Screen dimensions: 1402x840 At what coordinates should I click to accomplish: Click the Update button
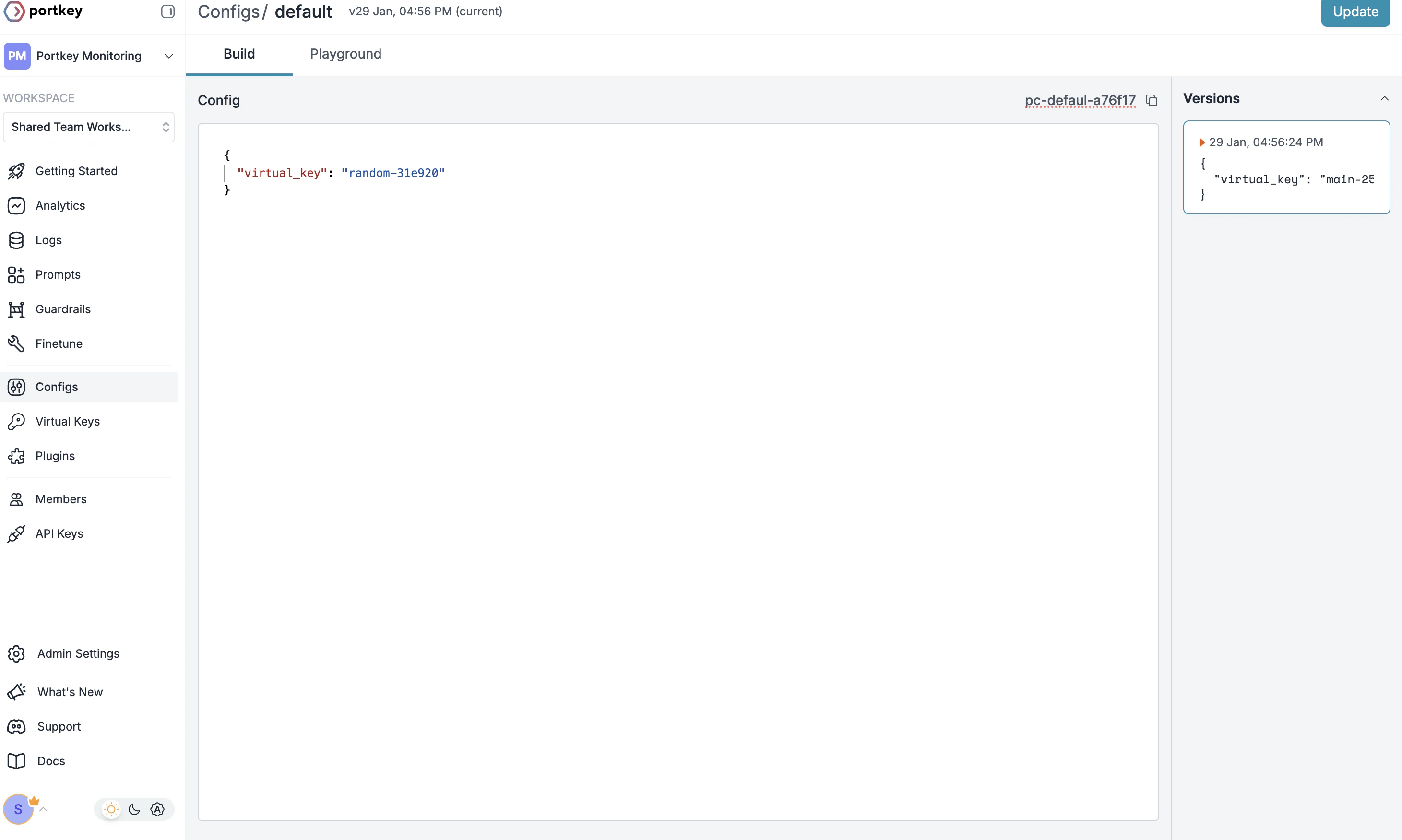point(1355,12)
